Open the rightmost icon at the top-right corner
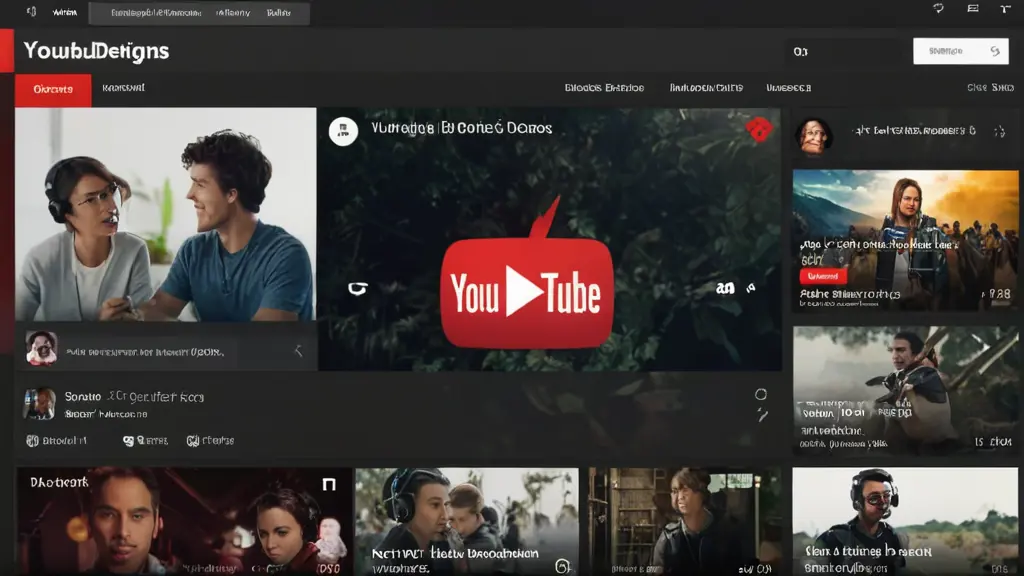The height and width of the screenshot is (576, 1024). (1004, 9)
